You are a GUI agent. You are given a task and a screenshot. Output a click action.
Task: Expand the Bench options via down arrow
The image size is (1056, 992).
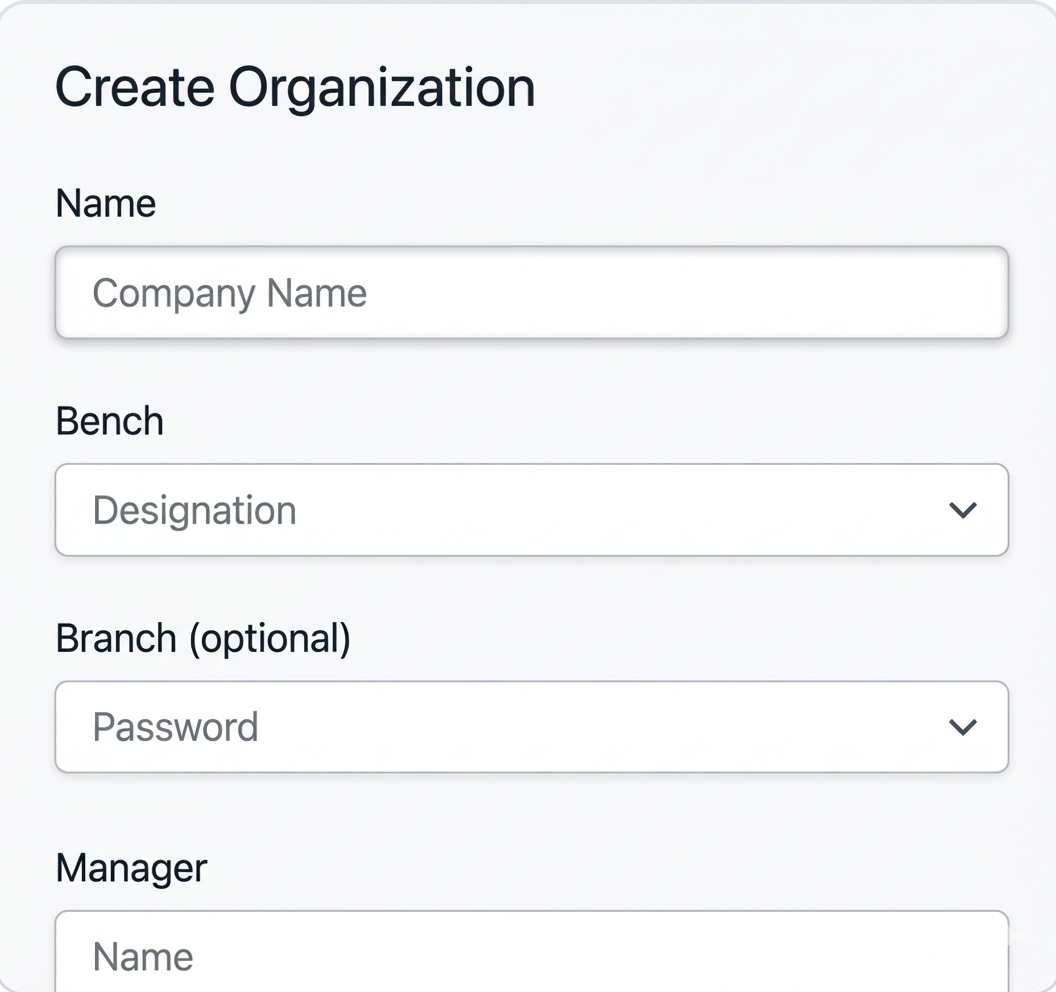click(x=962, y=510)
